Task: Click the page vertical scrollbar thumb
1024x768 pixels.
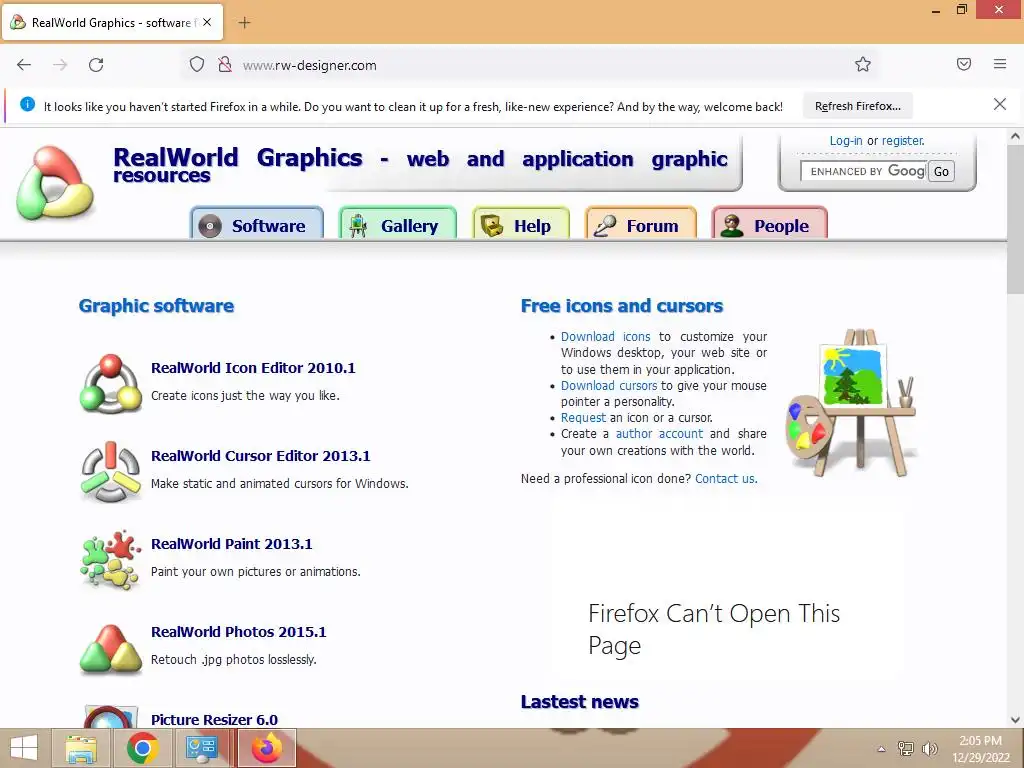Action: 1015,219
